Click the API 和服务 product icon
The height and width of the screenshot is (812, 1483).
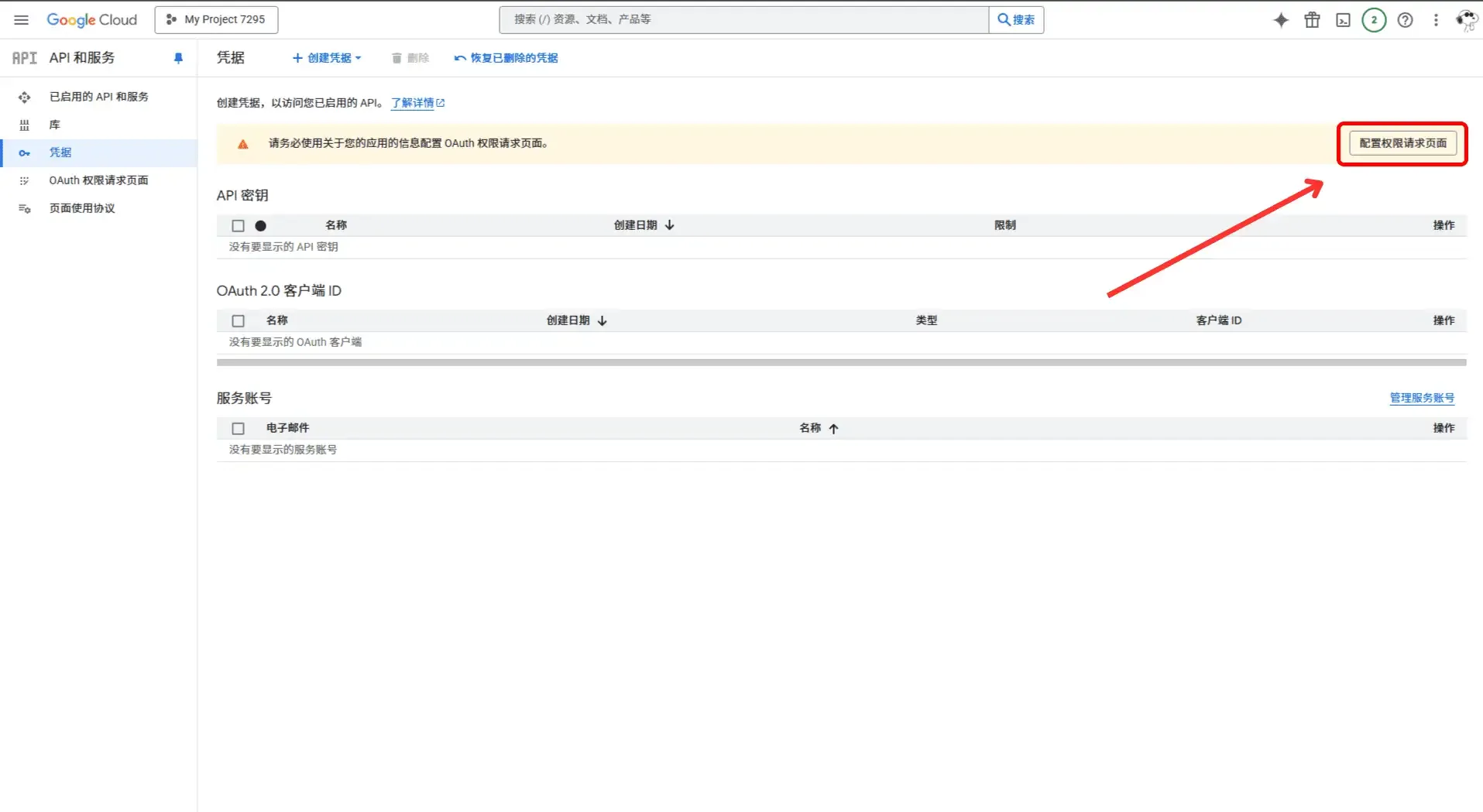point(25,58)
